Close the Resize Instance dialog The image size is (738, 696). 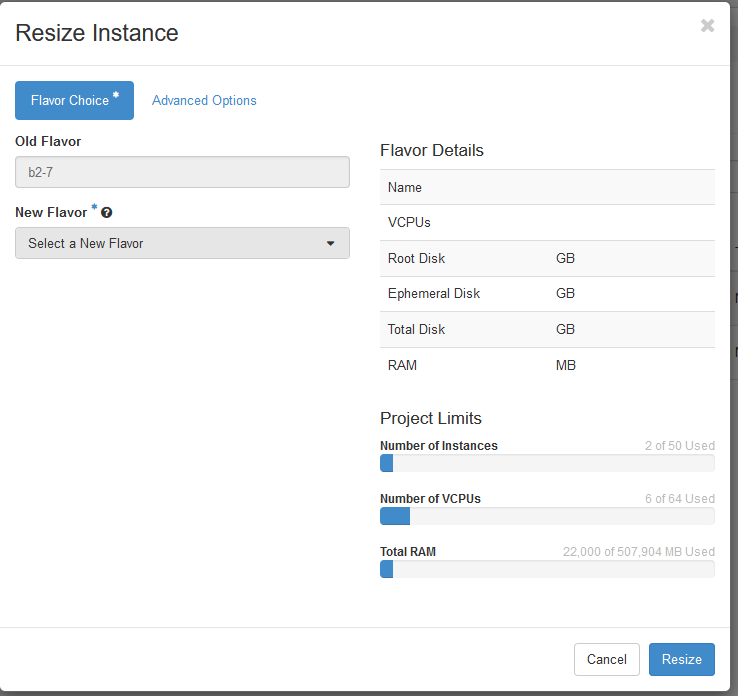pyautogui.click(x=707, y=26)
